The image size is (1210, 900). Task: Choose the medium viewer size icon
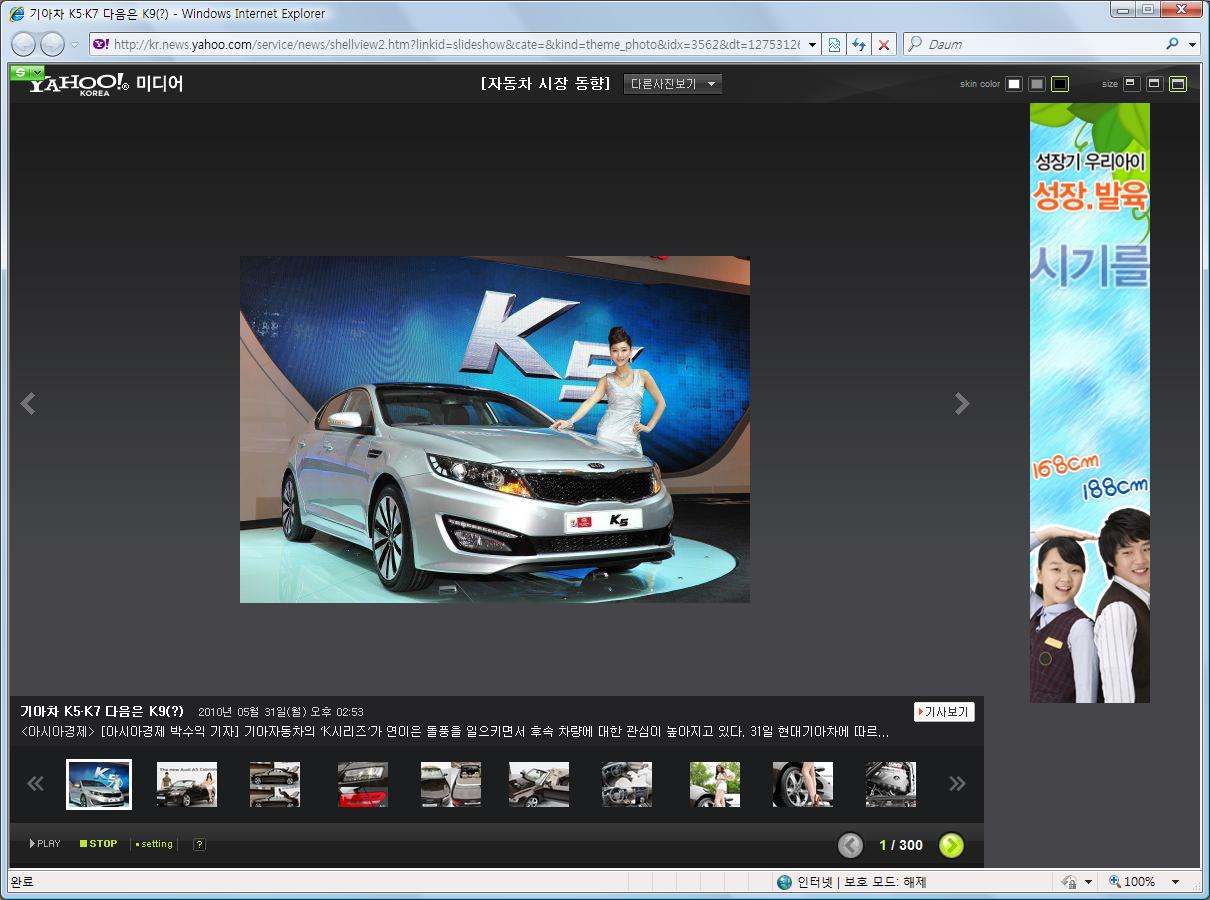[1154, 84]
